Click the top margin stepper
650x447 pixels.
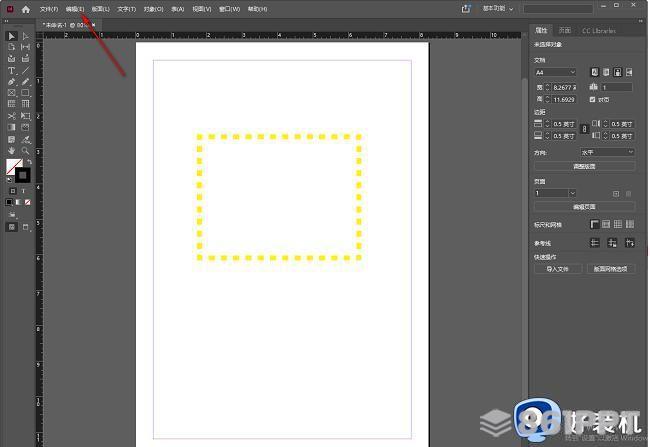pyautogui.click(x=548, y=124)
